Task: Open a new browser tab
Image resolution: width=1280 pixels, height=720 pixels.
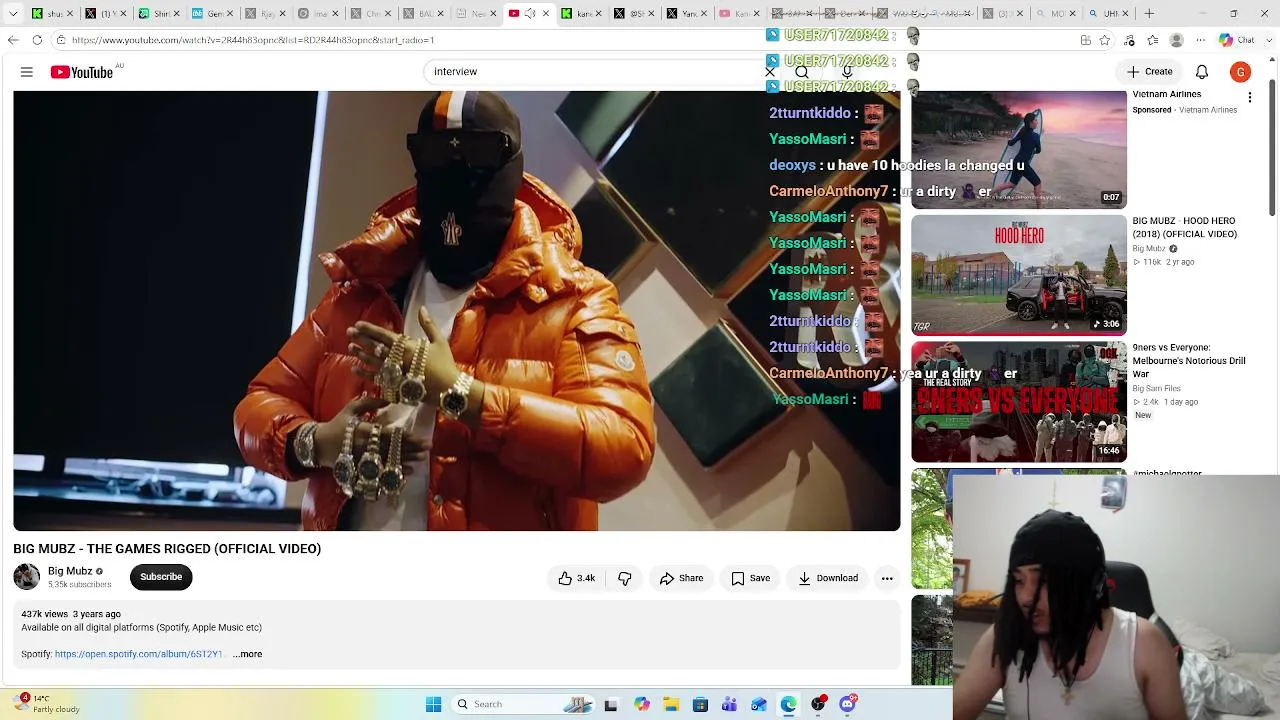Action: click(1149, 14)
